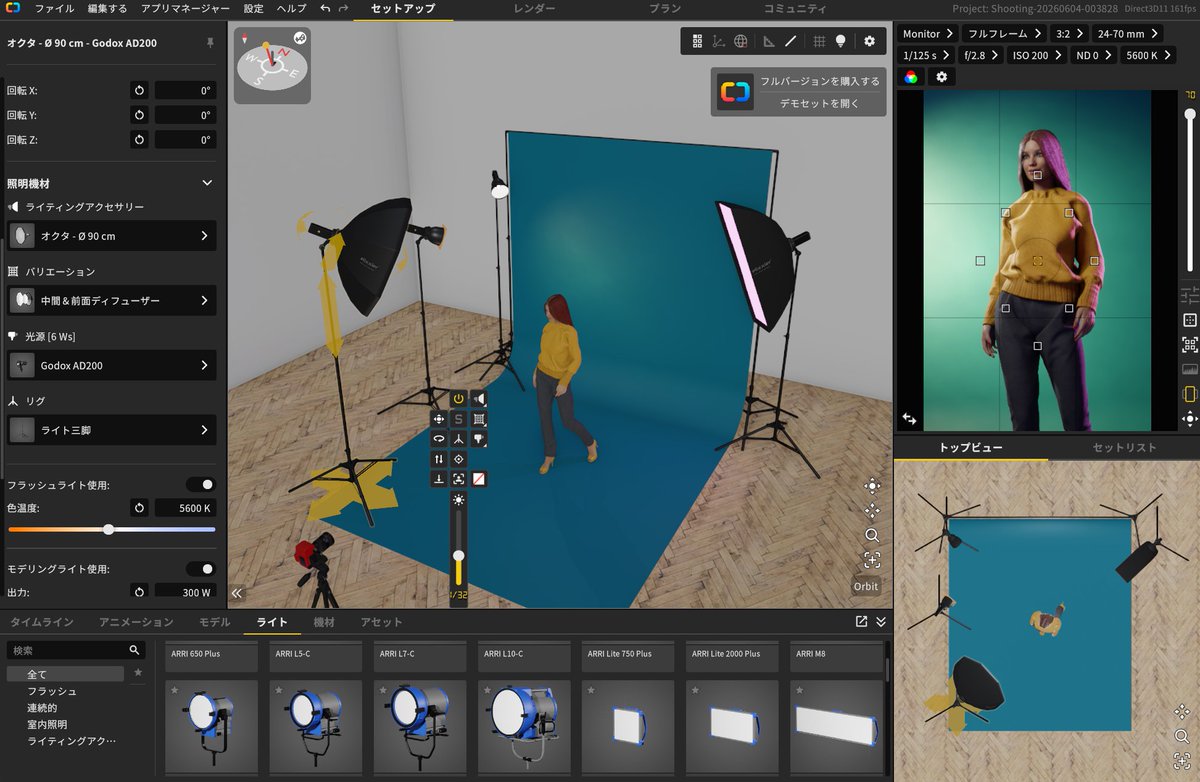Reset the 色温度 value with its reset button
The height and width of the screenshot is (782, 1200).
[139, 508]
